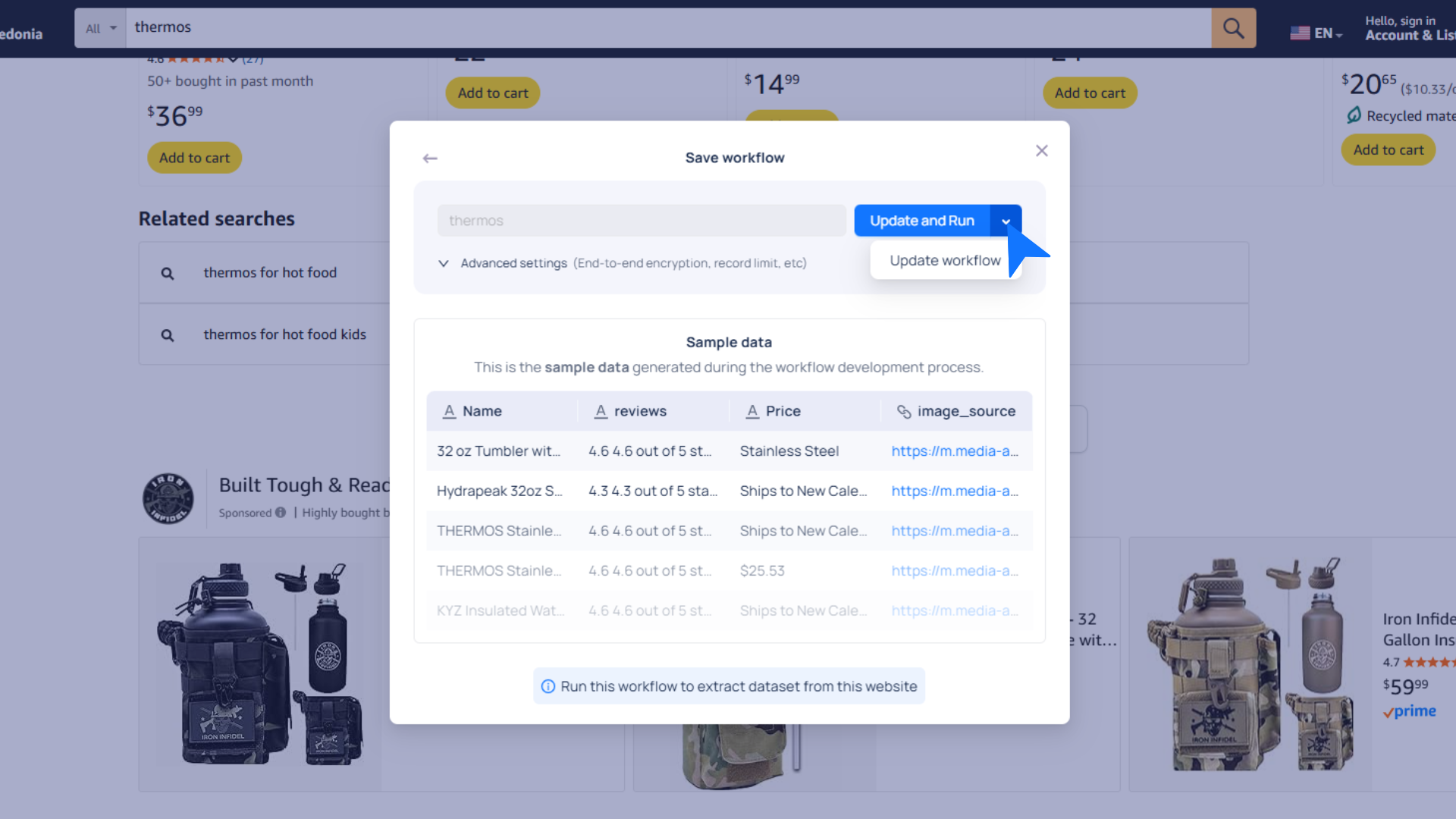Close the Save workflow dialog
Viewport: 1456px width, 819px height.
click(1041, 151)
